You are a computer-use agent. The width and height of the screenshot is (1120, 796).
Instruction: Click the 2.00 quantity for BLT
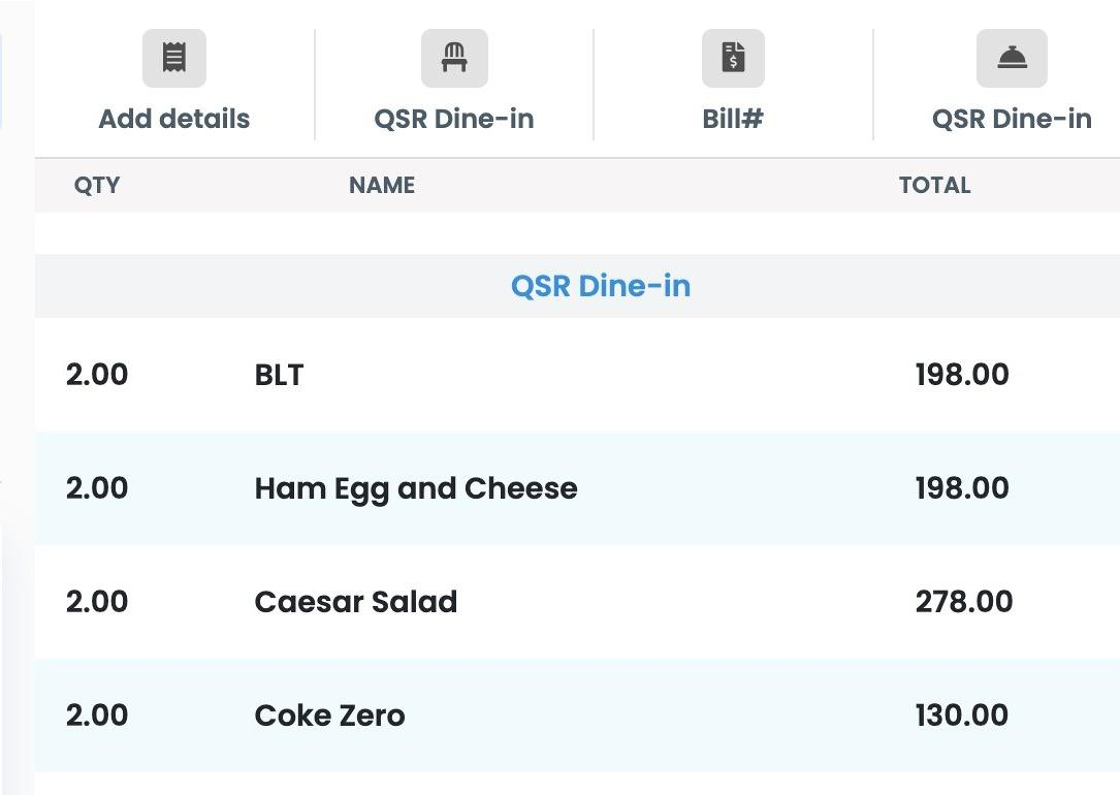click(x=97, y=374)
